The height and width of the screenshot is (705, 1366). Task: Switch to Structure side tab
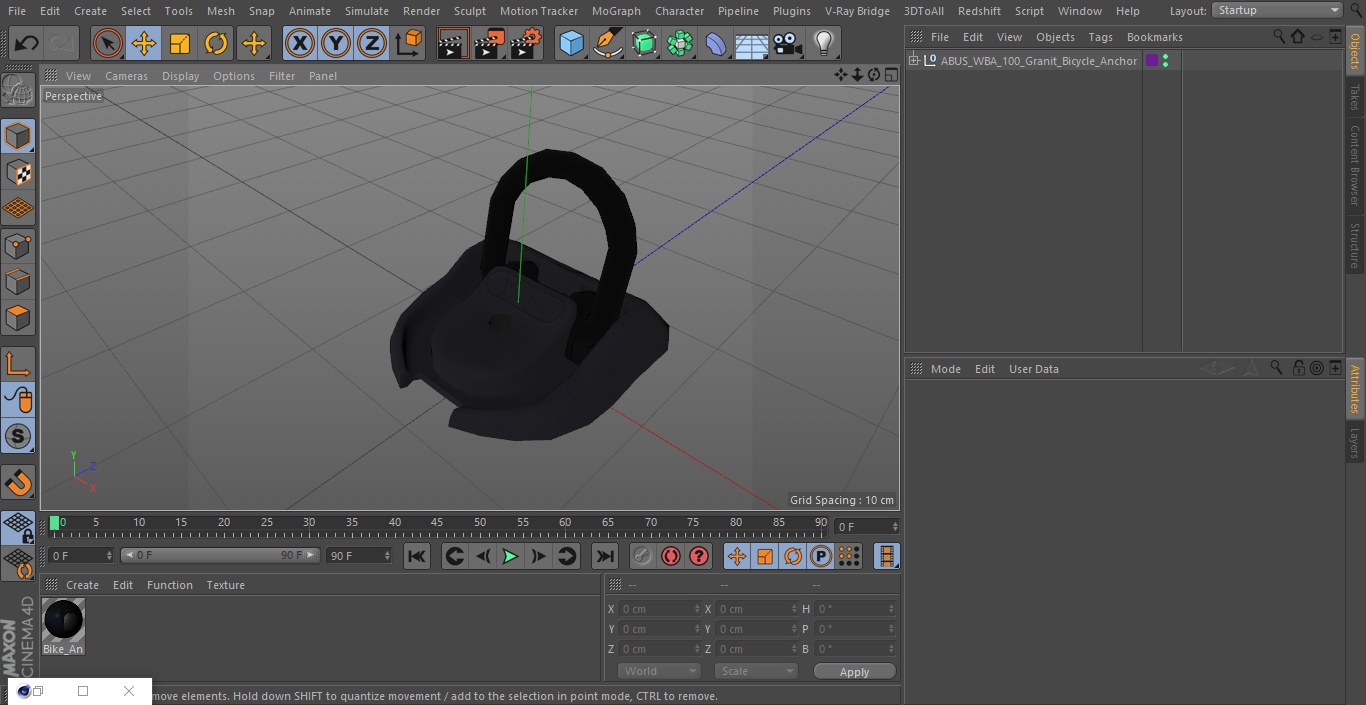click(1355, 246)
